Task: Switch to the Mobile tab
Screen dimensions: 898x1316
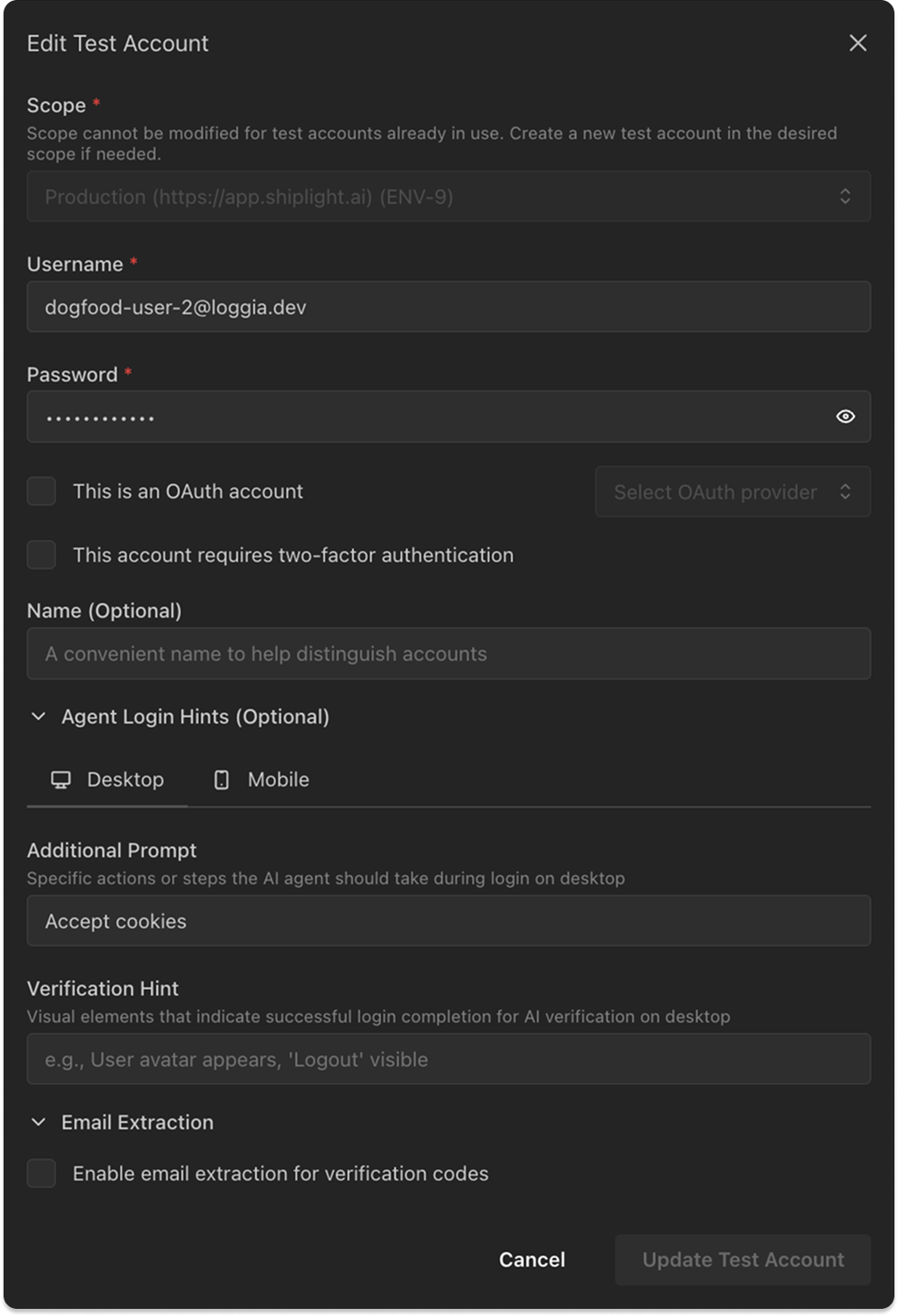Action: point(260,779)
